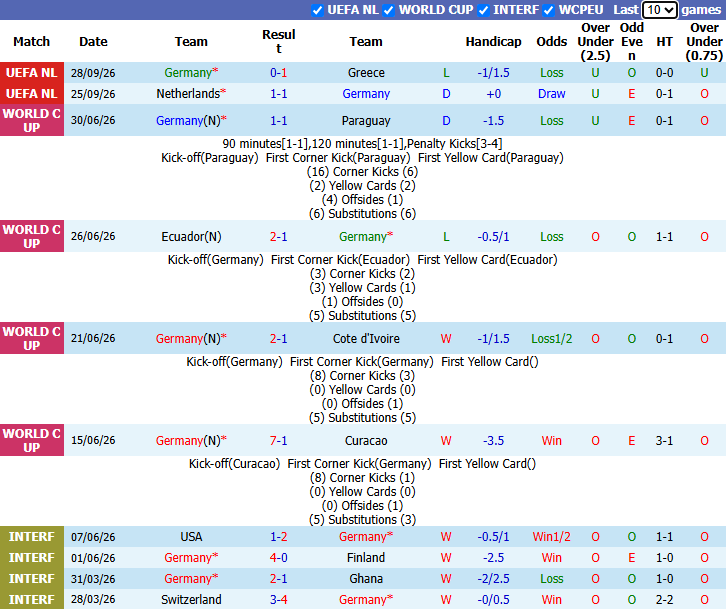Viewport: 726px width, 609px height.
Task: Click the 0-1 result versus Greece
Action: pyautogui.click(x=278, y=73)
